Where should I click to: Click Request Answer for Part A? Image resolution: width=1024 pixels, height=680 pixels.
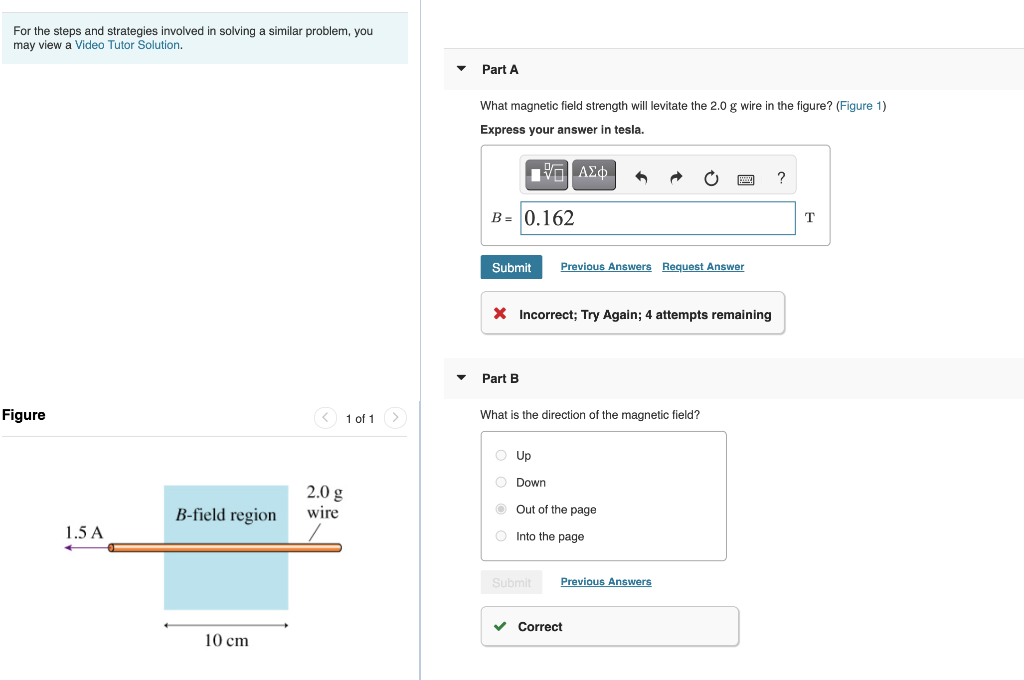[x=702, y=266]
